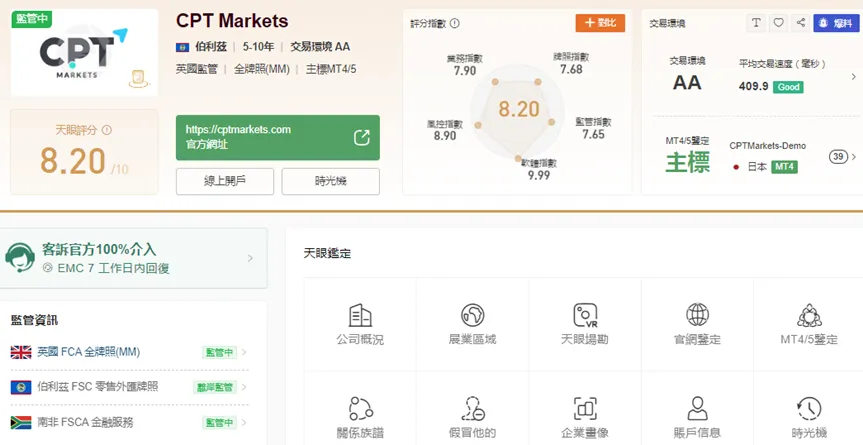Viewport: 863px width, 445px height.
Task: Click the Belize flag in the regulation list
Action: pos(21,387)
